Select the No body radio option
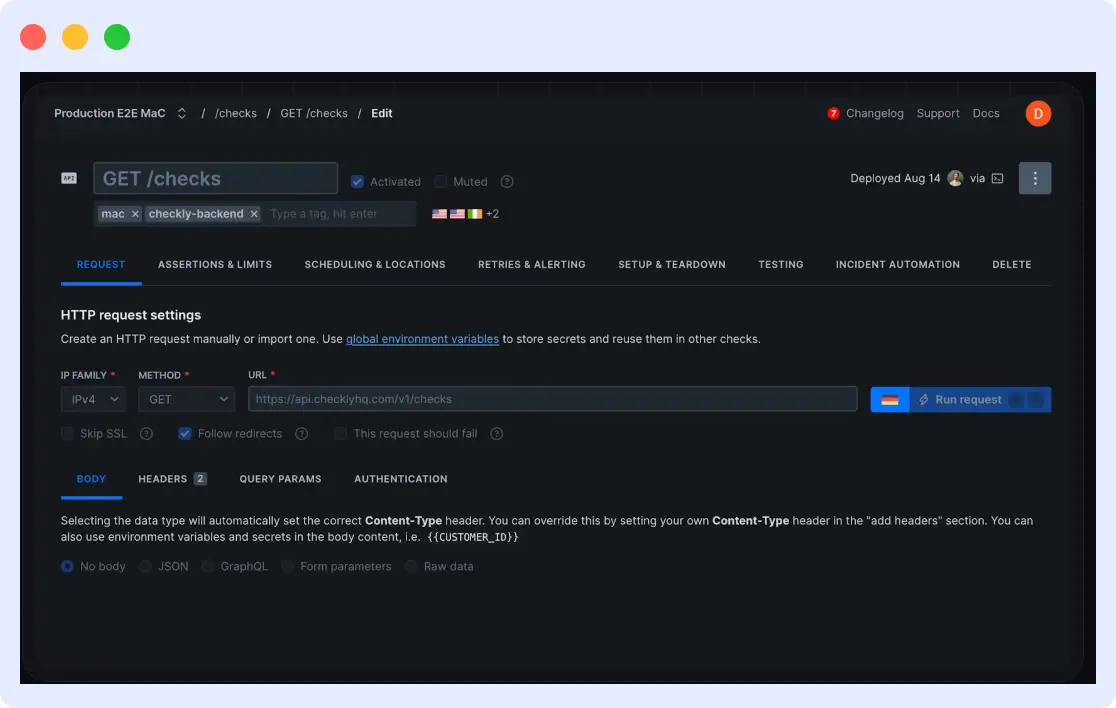The width and height of the screenshot is (1116, 708). [68, 566]
